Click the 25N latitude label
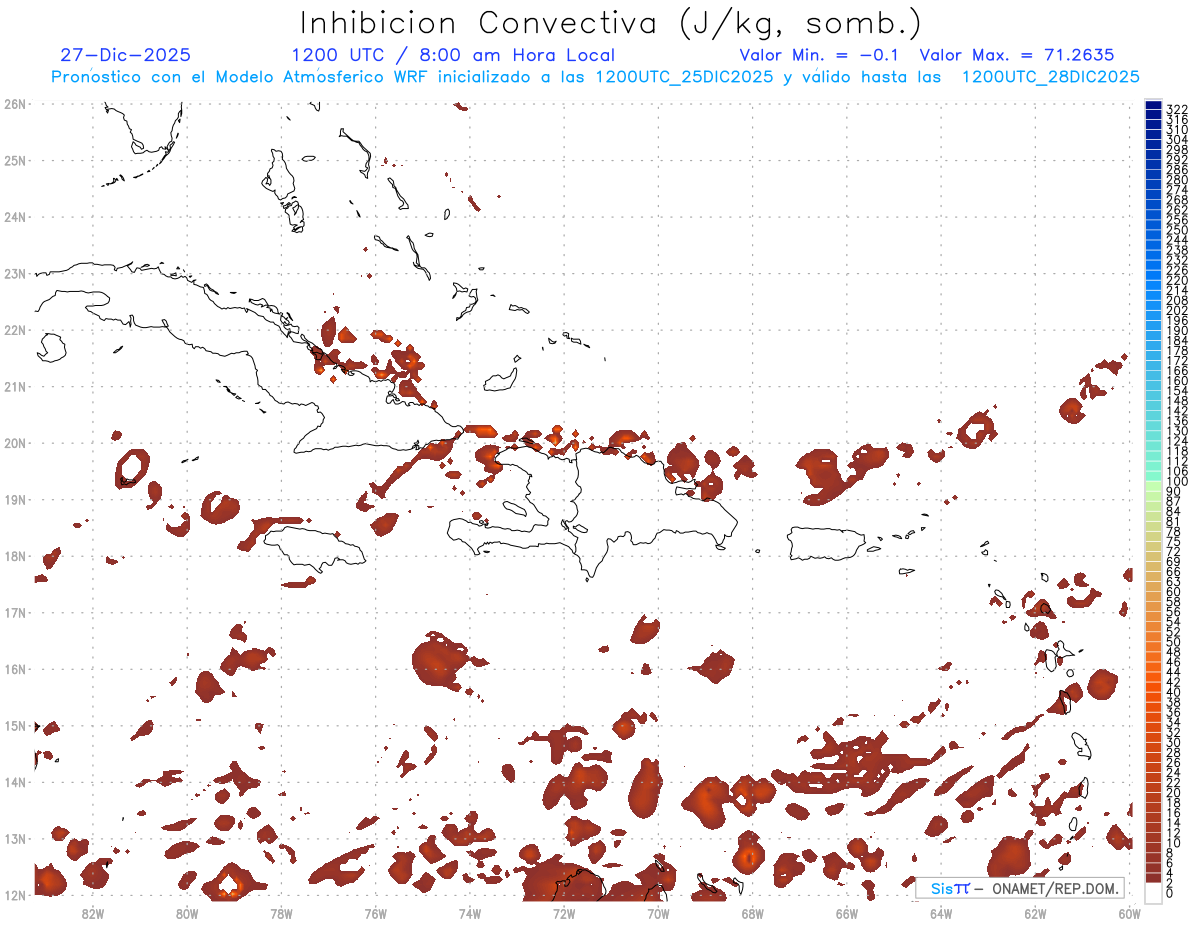The width and height of the screenshot is (1200, 927). coord(14,160)
